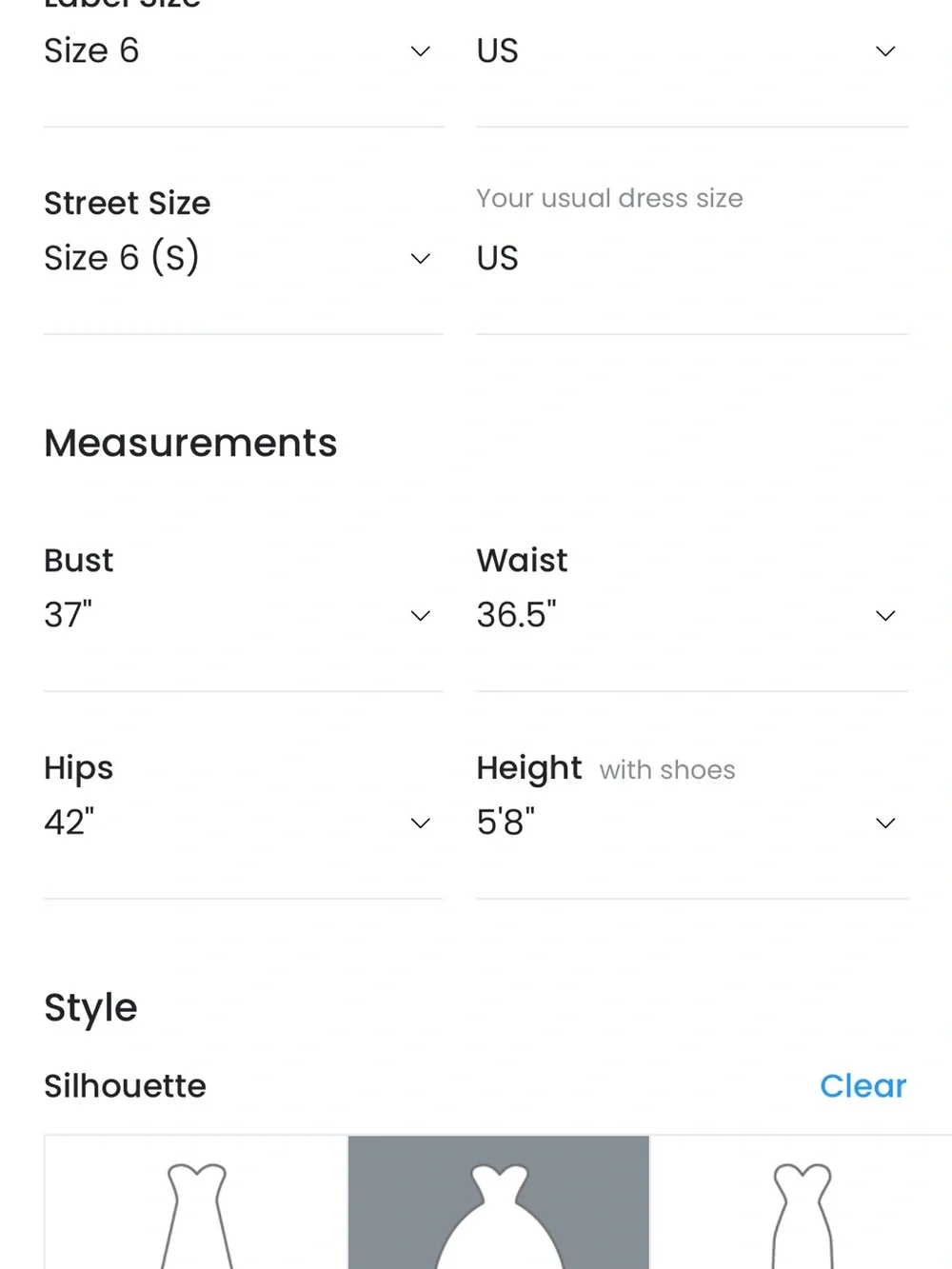
Task: Open the Height with shoes dropdown
Action: click(x=692, y=823)
